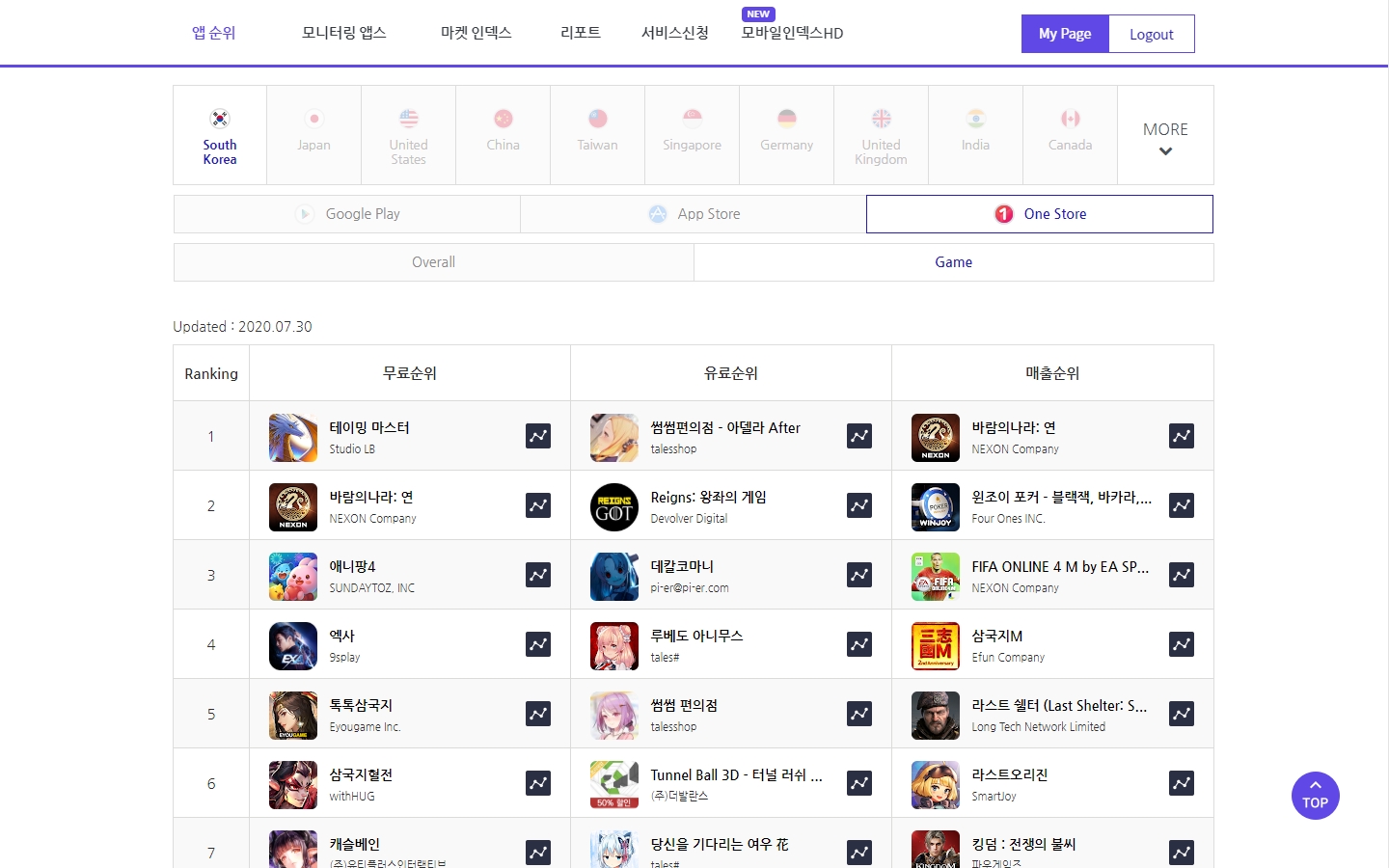Image resolution: width=1389 pixels, height=868 pixels.
Task: Select the Singapore country tab
Action: tap(692, 135)
